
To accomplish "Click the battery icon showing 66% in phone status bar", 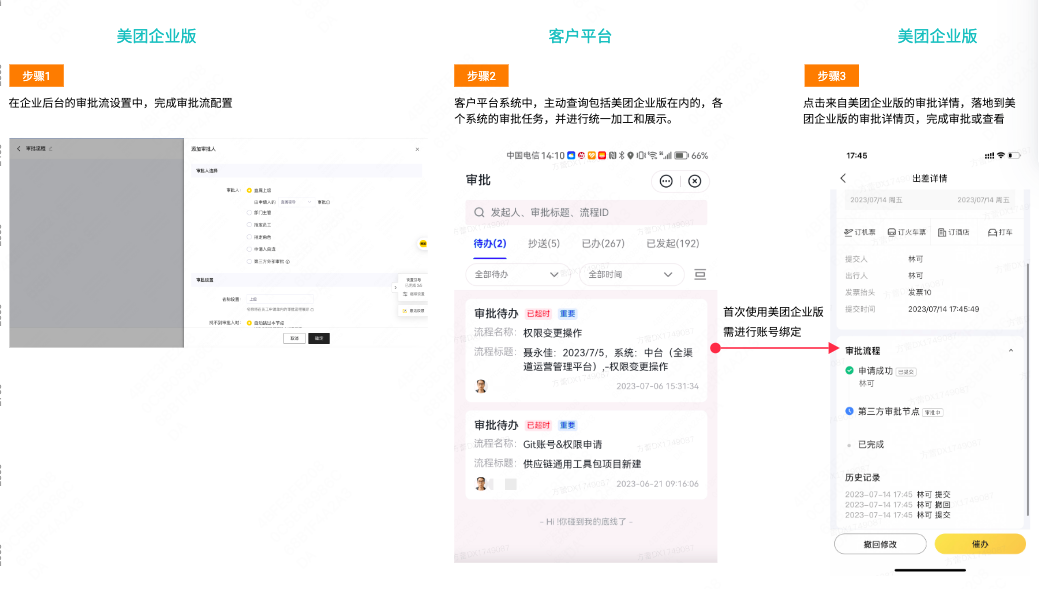I will pyautogui.click(x=681, y=156).
